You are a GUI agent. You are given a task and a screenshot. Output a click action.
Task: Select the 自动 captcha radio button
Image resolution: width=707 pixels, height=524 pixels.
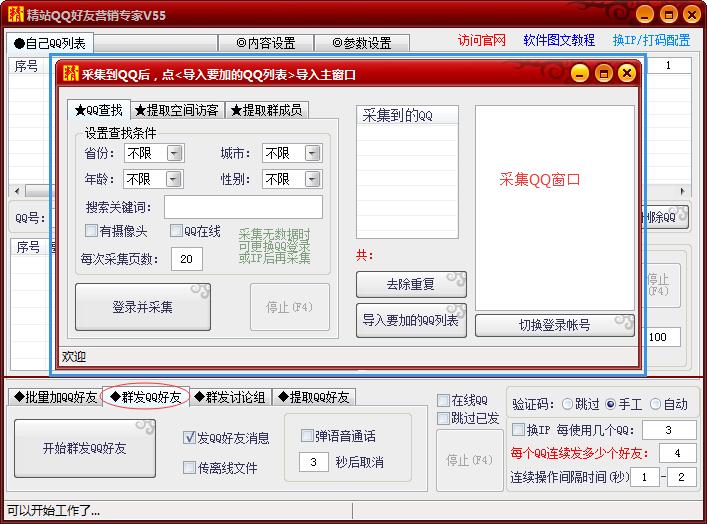coord(655,404)
